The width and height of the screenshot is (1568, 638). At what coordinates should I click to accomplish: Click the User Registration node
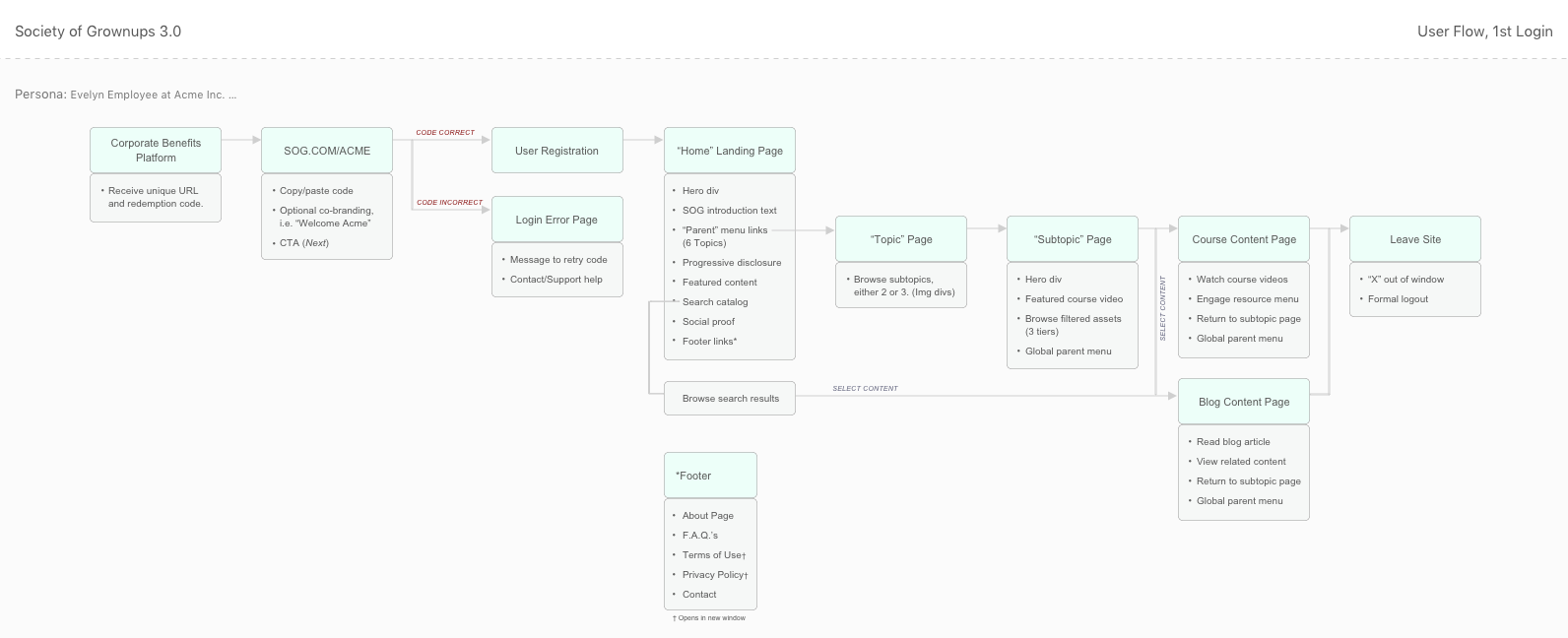pyautogui.click(x=556, y=151)
